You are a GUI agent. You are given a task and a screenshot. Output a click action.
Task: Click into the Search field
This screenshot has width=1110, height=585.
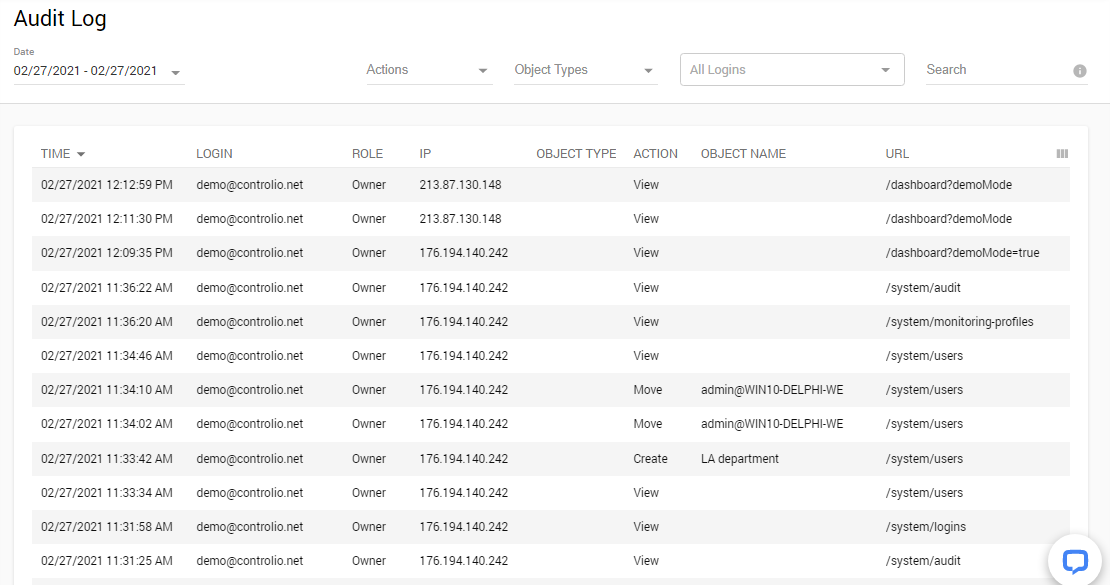(995, 70)
